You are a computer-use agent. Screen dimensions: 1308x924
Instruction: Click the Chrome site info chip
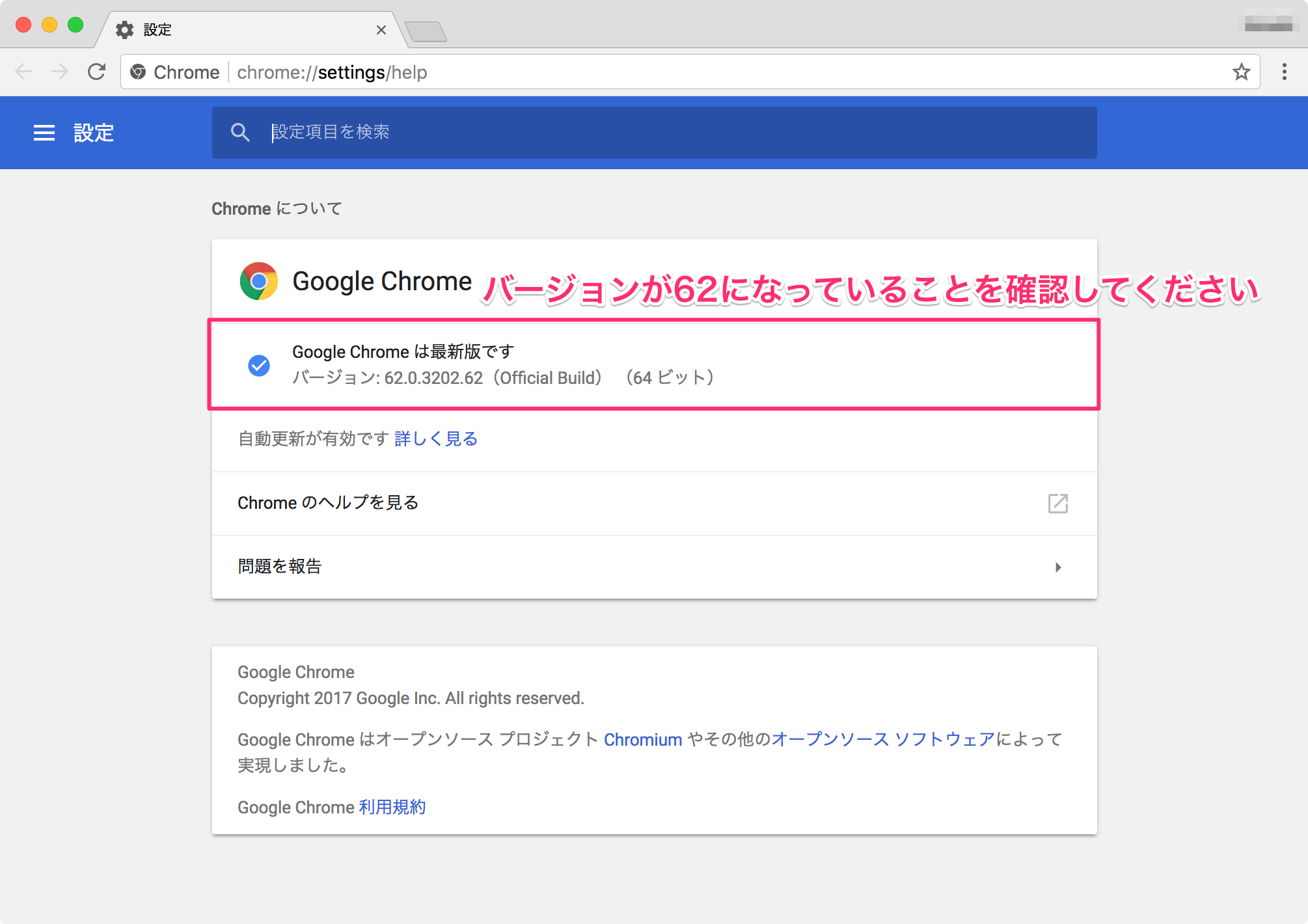[175, 72]
